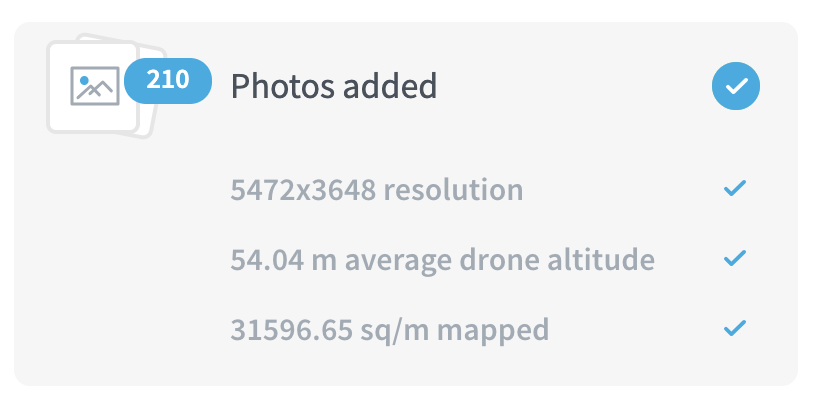Click the checkmark beside sq/m mapped
The height and width of the screenshot is (406, 824).
(x=735, y=328)
